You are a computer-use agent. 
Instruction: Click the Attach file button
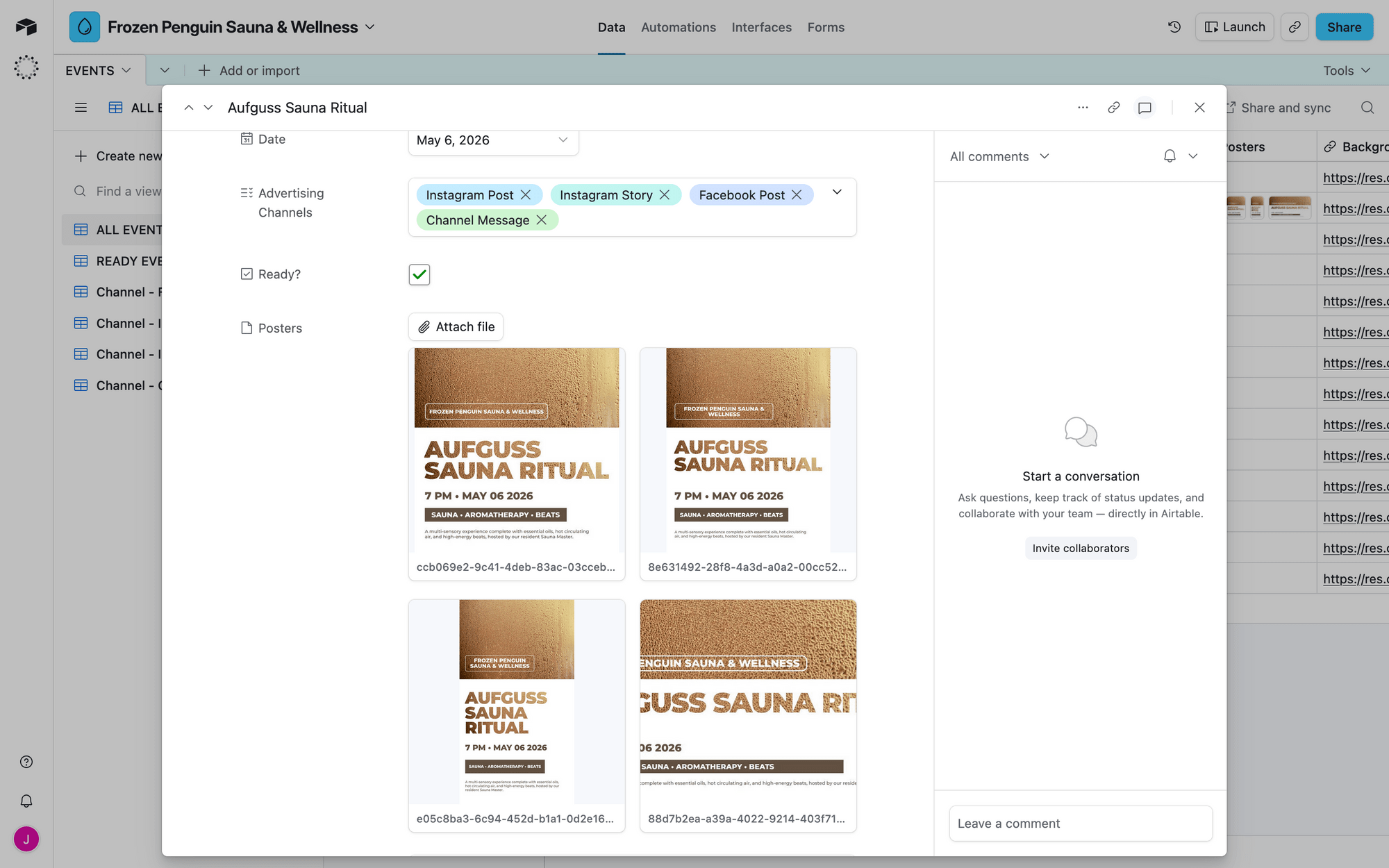456,327
